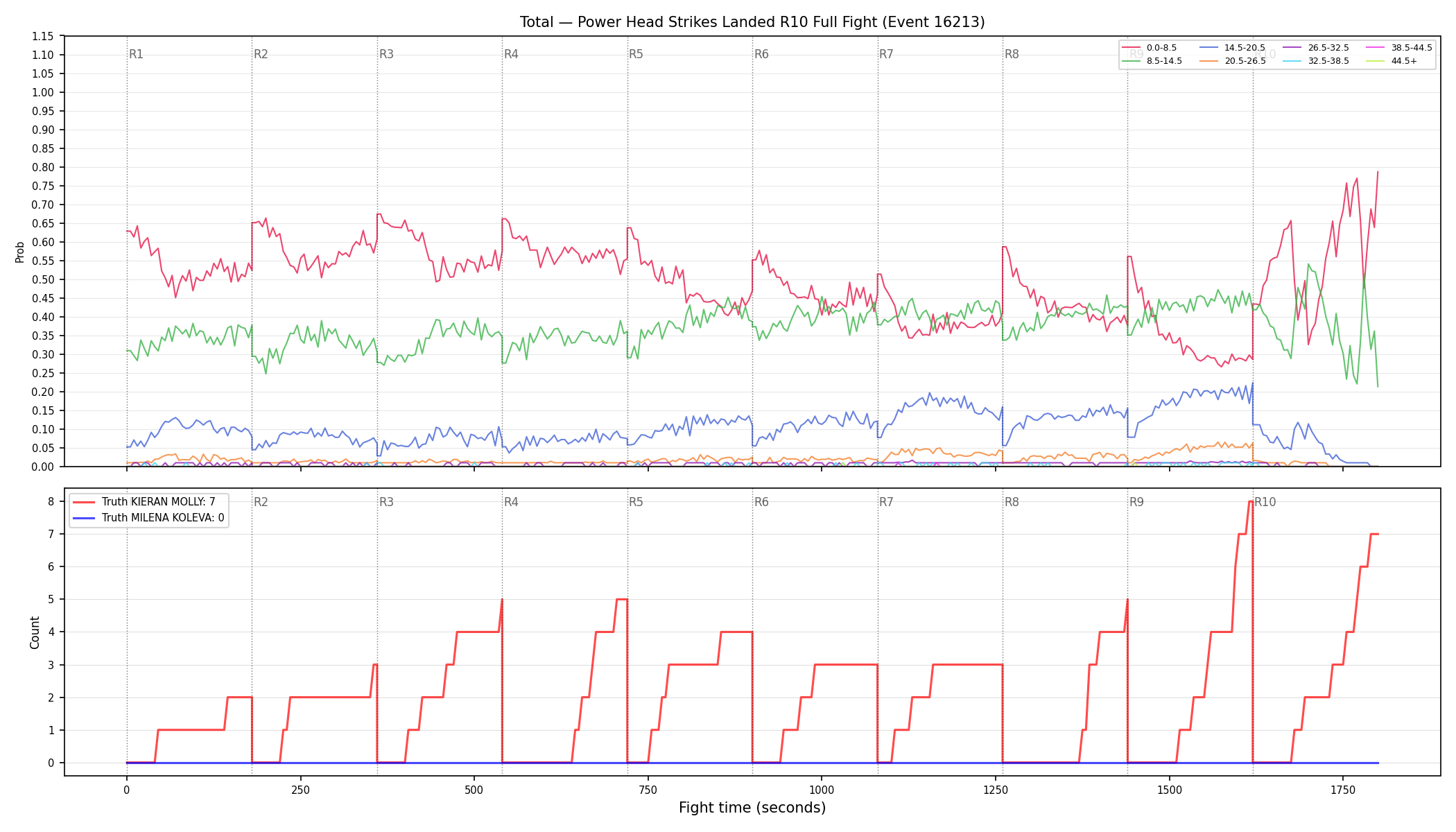Click the R3 round marker in probability plot
1456x832 pixels.
pyautogui.click(x=386, y=54)
